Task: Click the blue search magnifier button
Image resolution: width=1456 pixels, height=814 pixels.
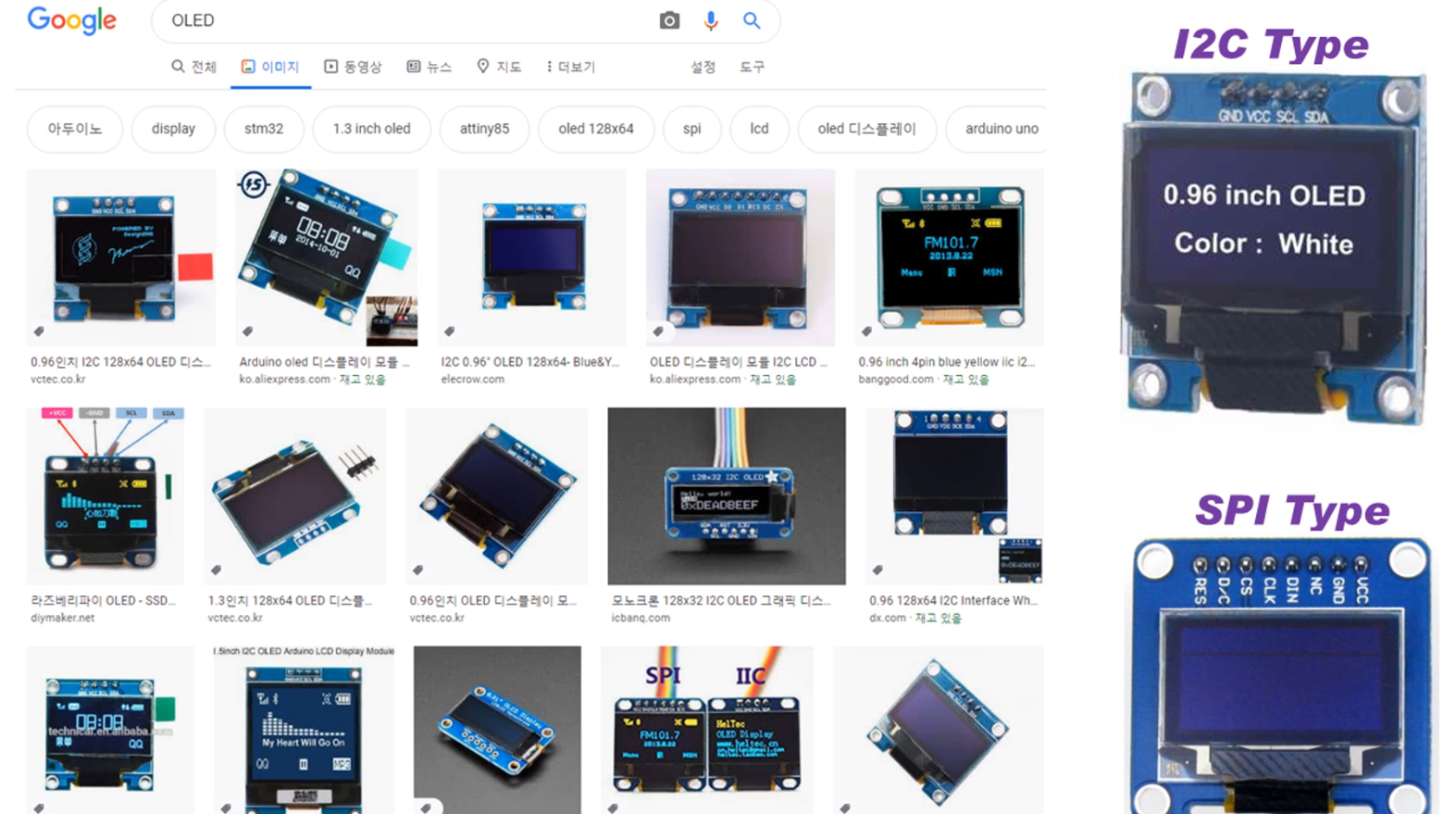Action: click(x=752, y=20)
